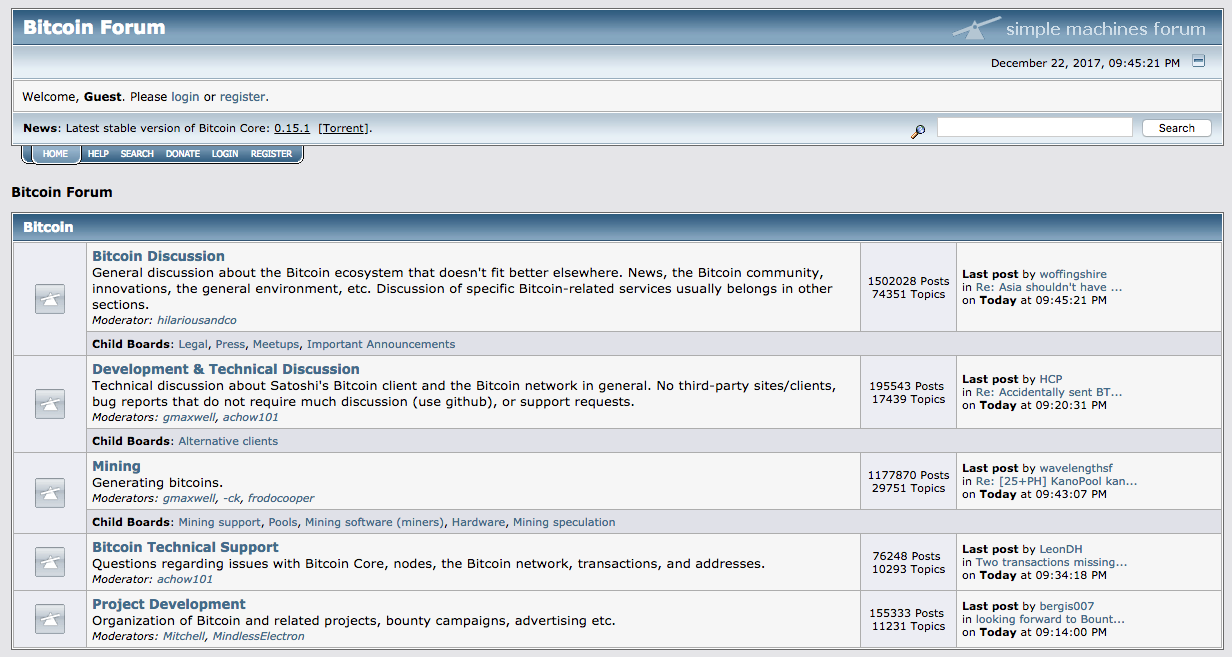
Task: Open the DONATE menu item
Action: pyautogui.click(x=183, y=154)
